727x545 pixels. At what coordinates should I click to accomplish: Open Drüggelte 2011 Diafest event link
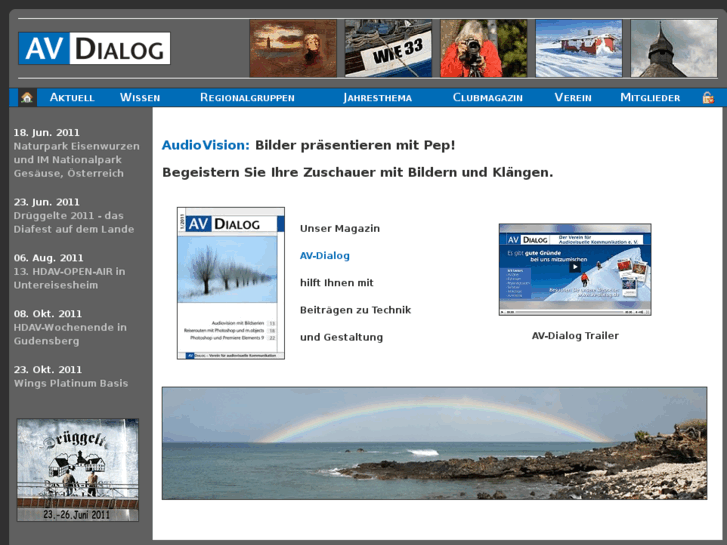point(74,222)
